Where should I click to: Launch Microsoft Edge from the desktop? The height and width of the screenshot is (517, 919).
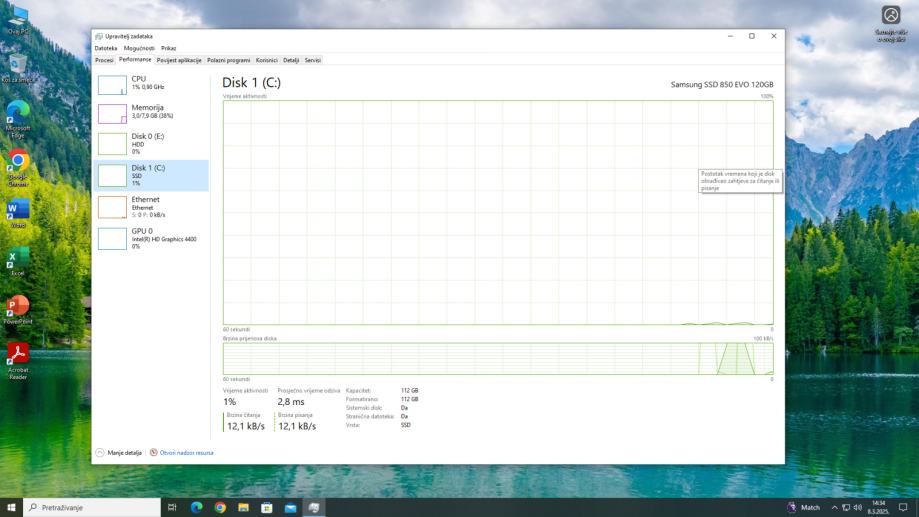click(x=18, y=119)
